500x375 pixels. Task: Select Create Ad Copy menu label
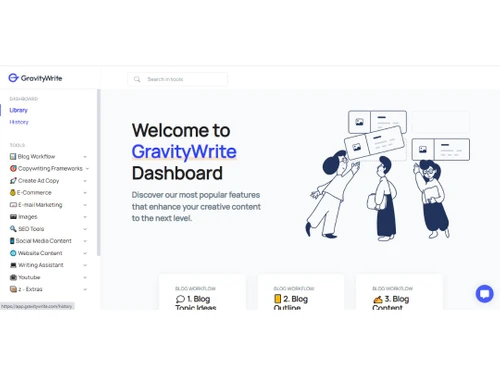point(39,181)
